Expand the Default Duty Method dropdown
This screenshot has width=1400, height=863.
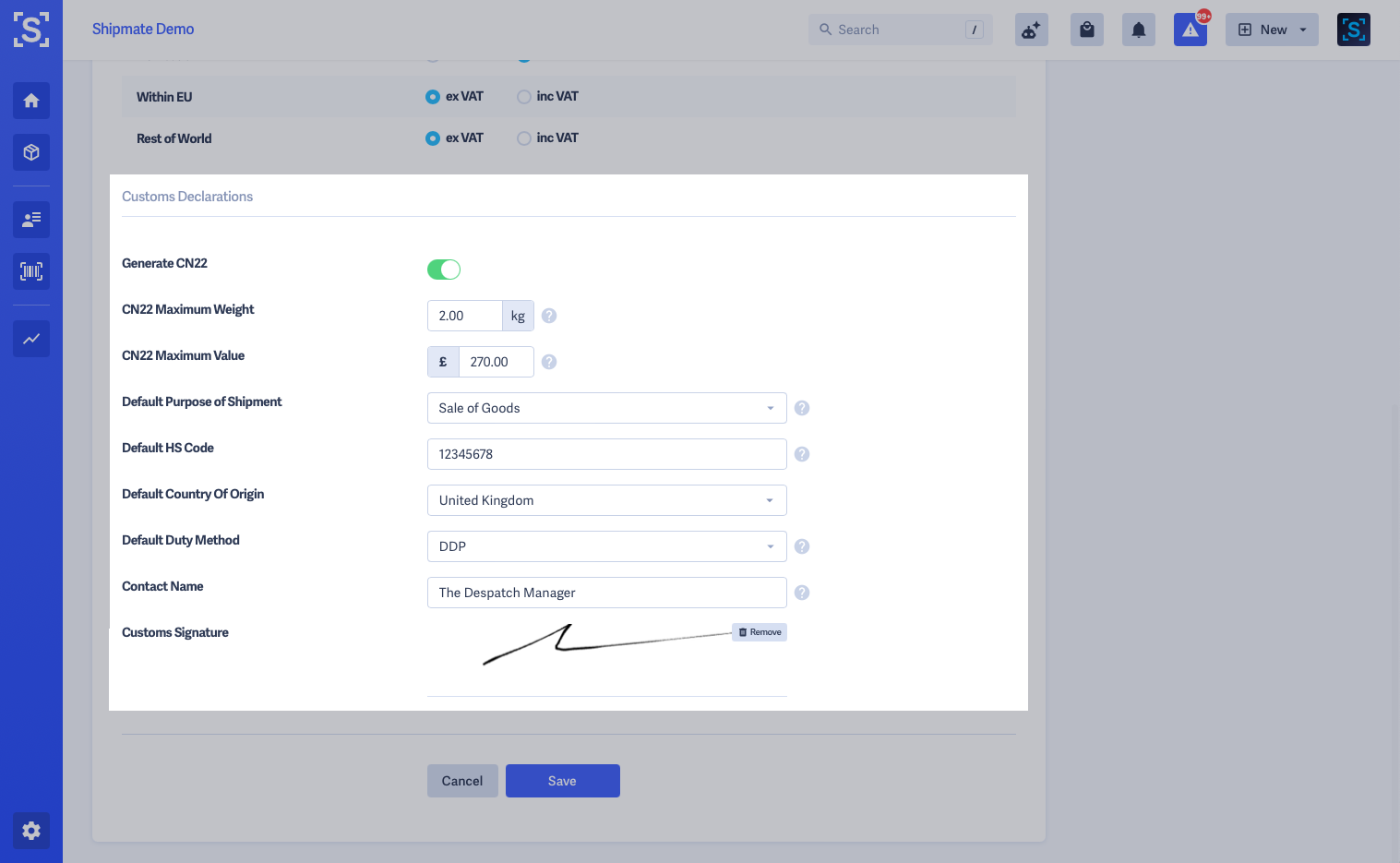click(x=607, y=546)
